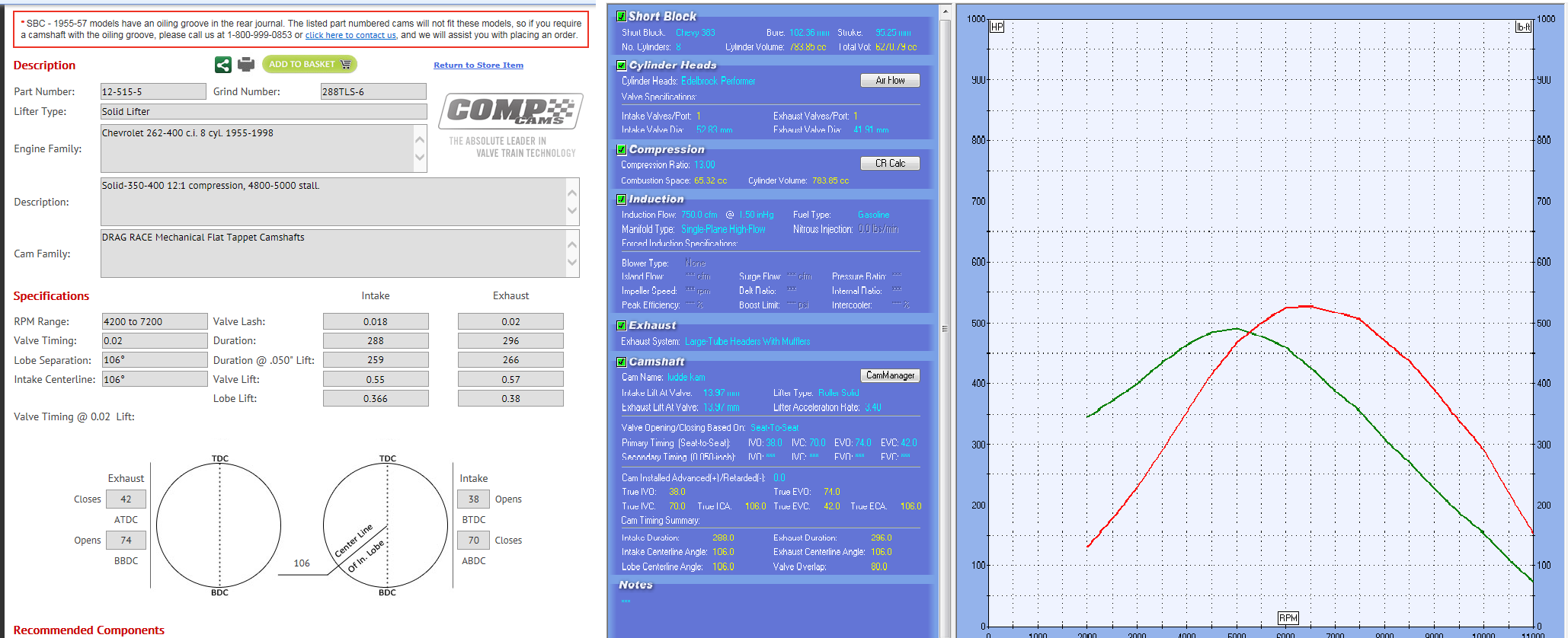Click the HP axis label on graph

(x=997, y=27)
